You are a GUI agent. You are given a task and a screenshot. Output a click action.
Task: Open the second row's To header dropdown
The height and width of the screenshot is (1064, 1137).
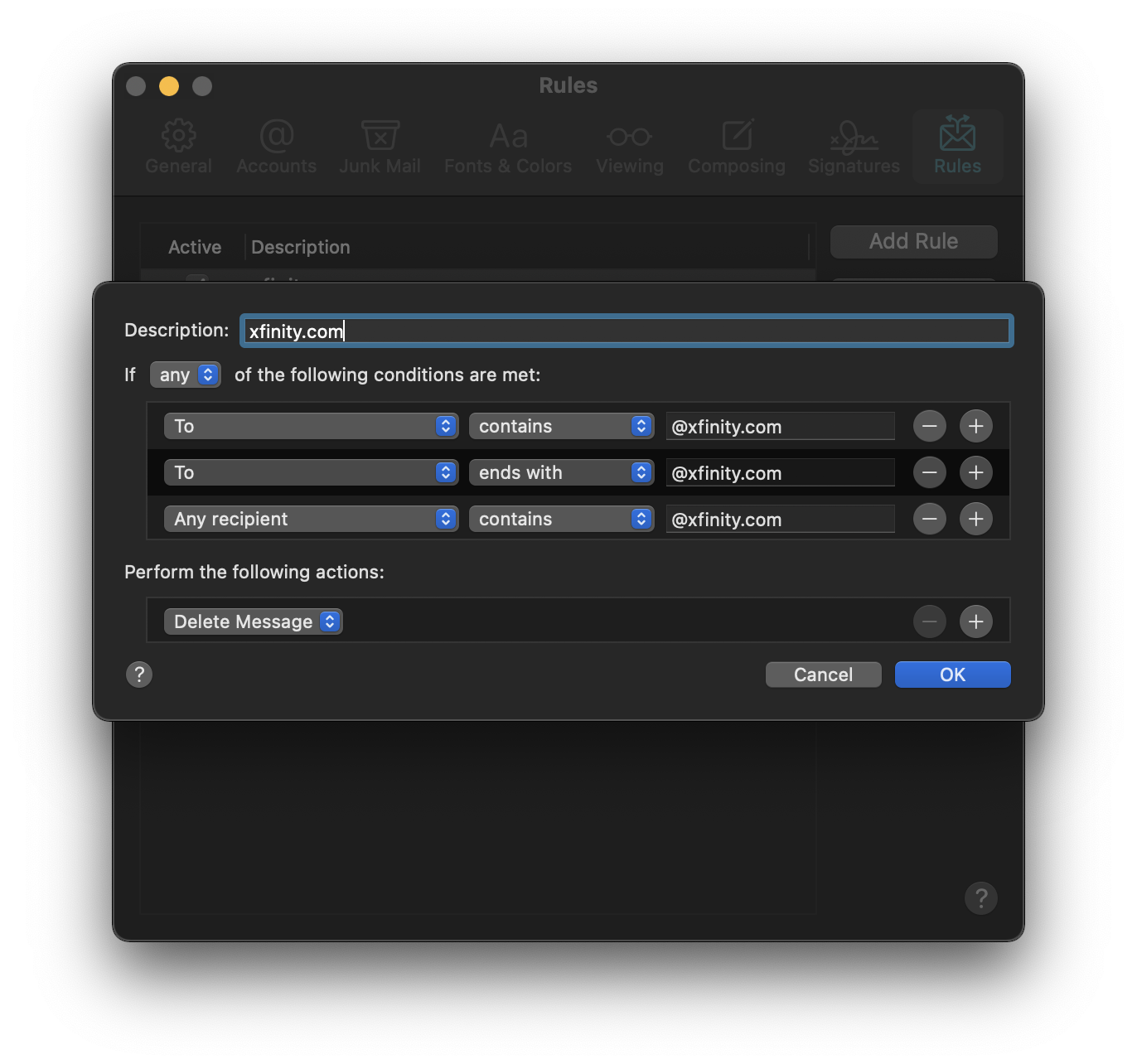click(x=311, y=472)
